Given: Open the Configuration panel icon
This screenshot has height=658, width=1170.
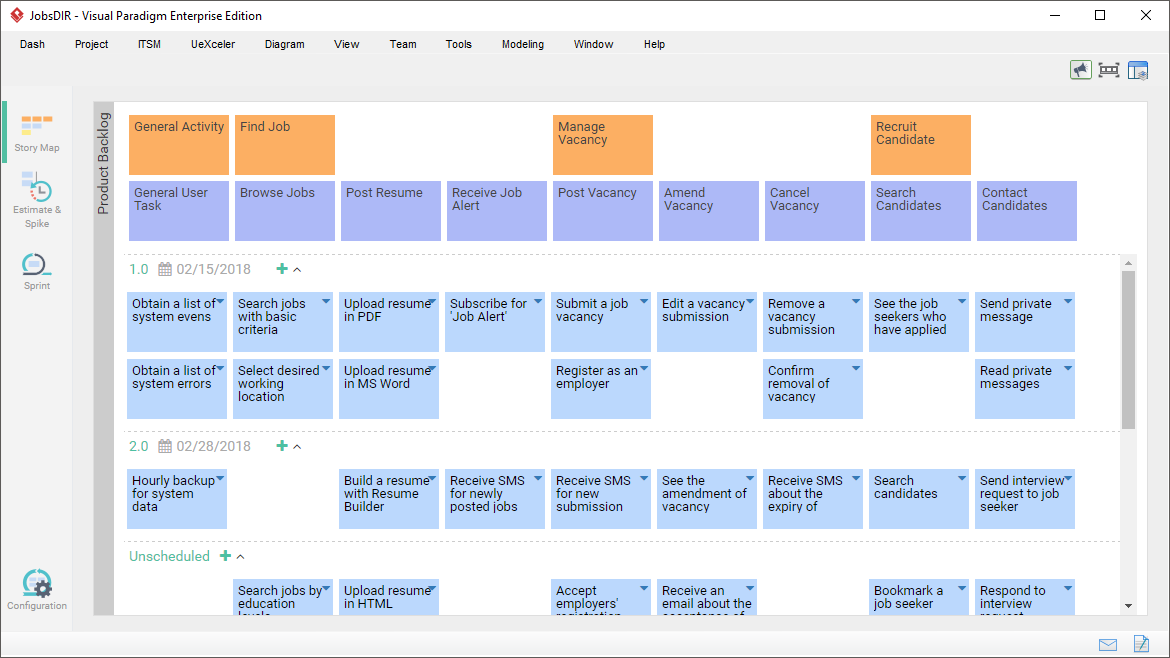Looking at the screenshot, I should pos(36,583).
